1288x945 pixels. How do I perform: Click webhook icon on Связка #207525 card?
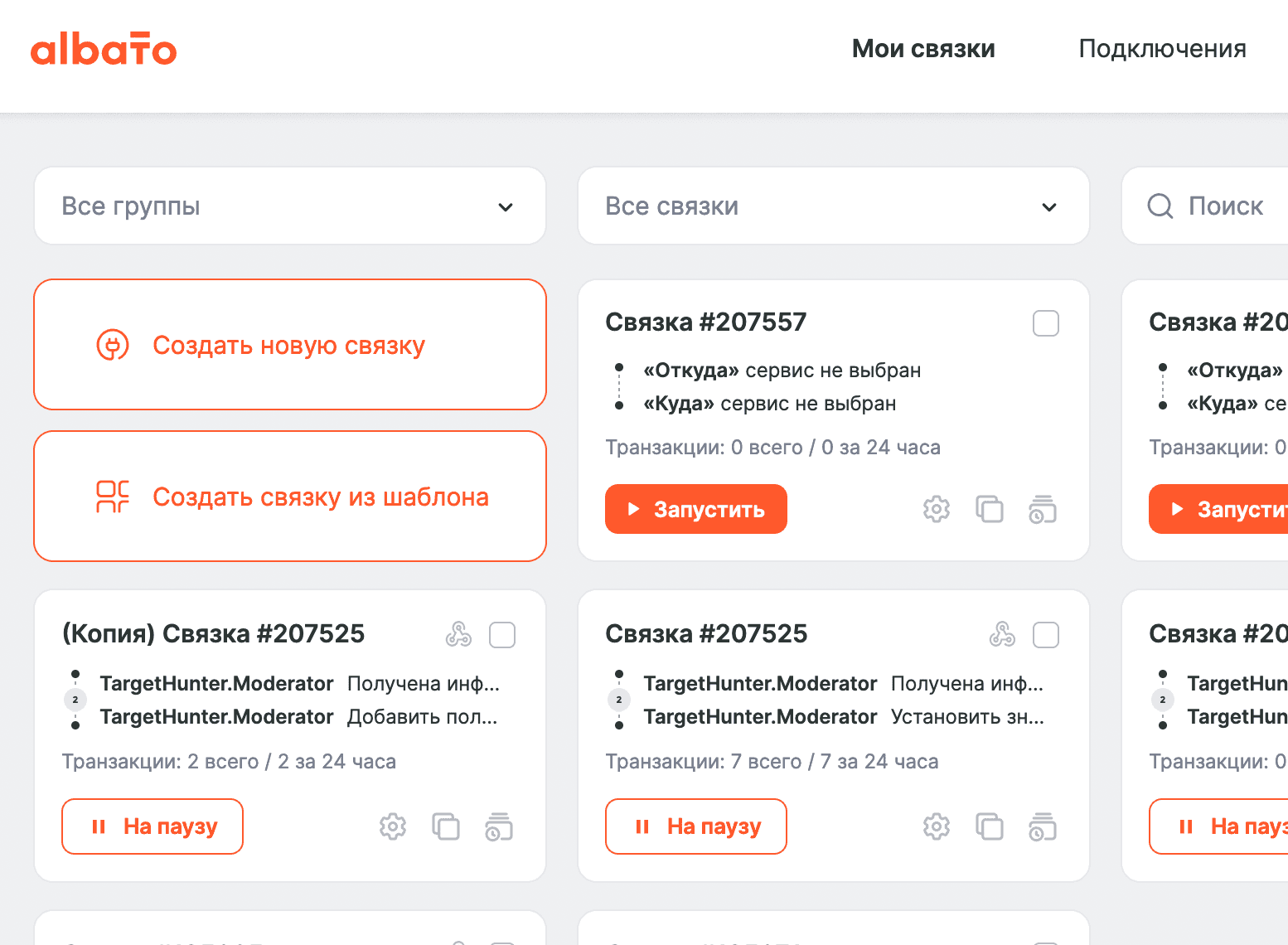tap(1002, 635)
